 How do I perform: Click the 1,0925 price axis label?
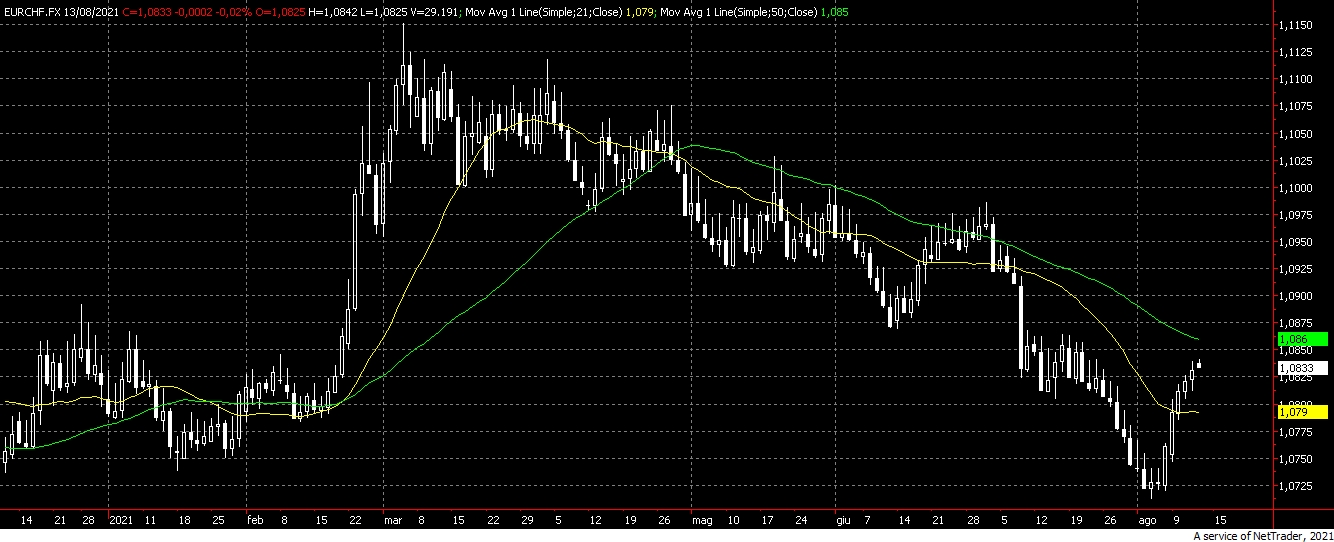1297,270
